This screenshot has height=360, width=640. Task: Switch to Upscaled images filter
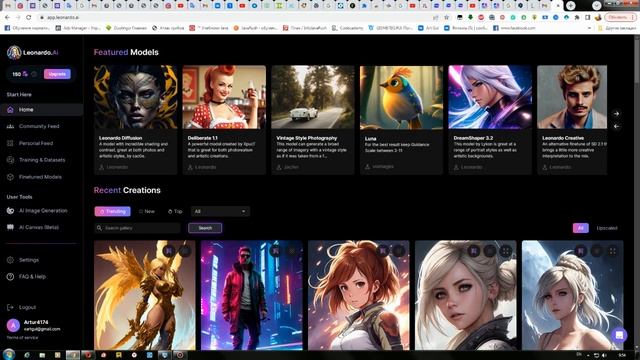[607, 228]
